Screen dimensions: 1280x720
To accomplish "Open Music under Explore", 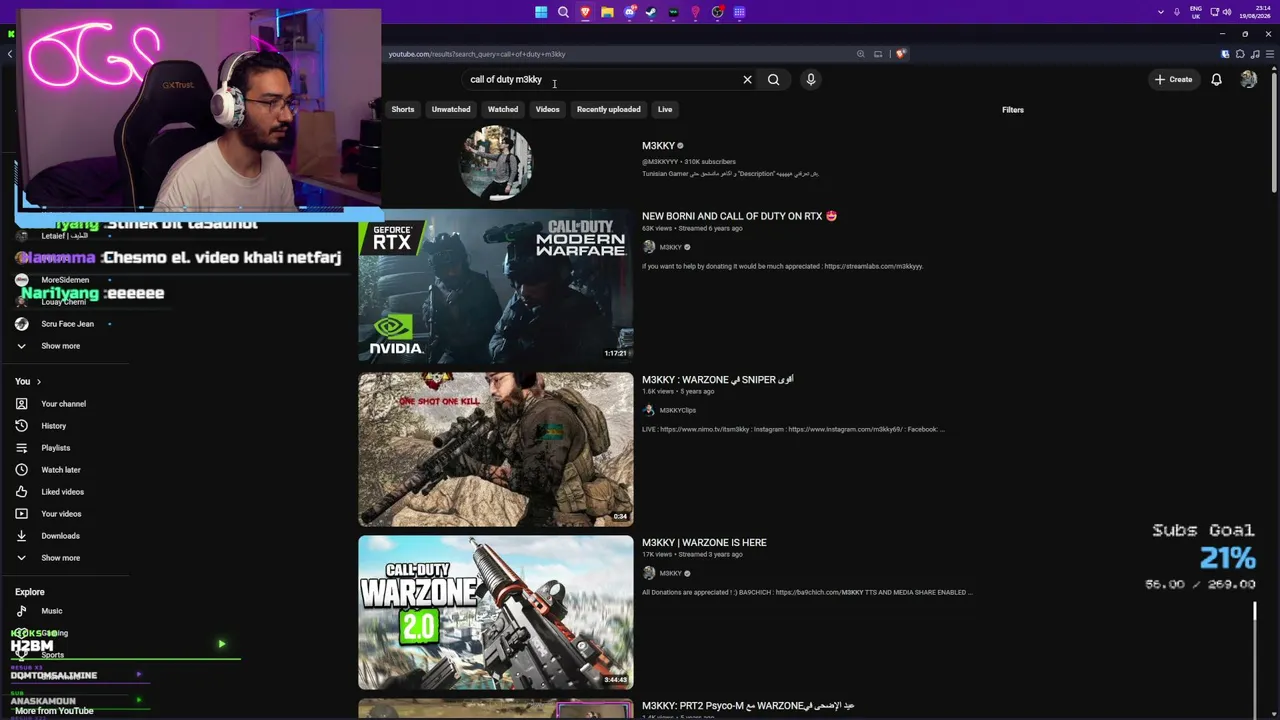I will [52, 611].
